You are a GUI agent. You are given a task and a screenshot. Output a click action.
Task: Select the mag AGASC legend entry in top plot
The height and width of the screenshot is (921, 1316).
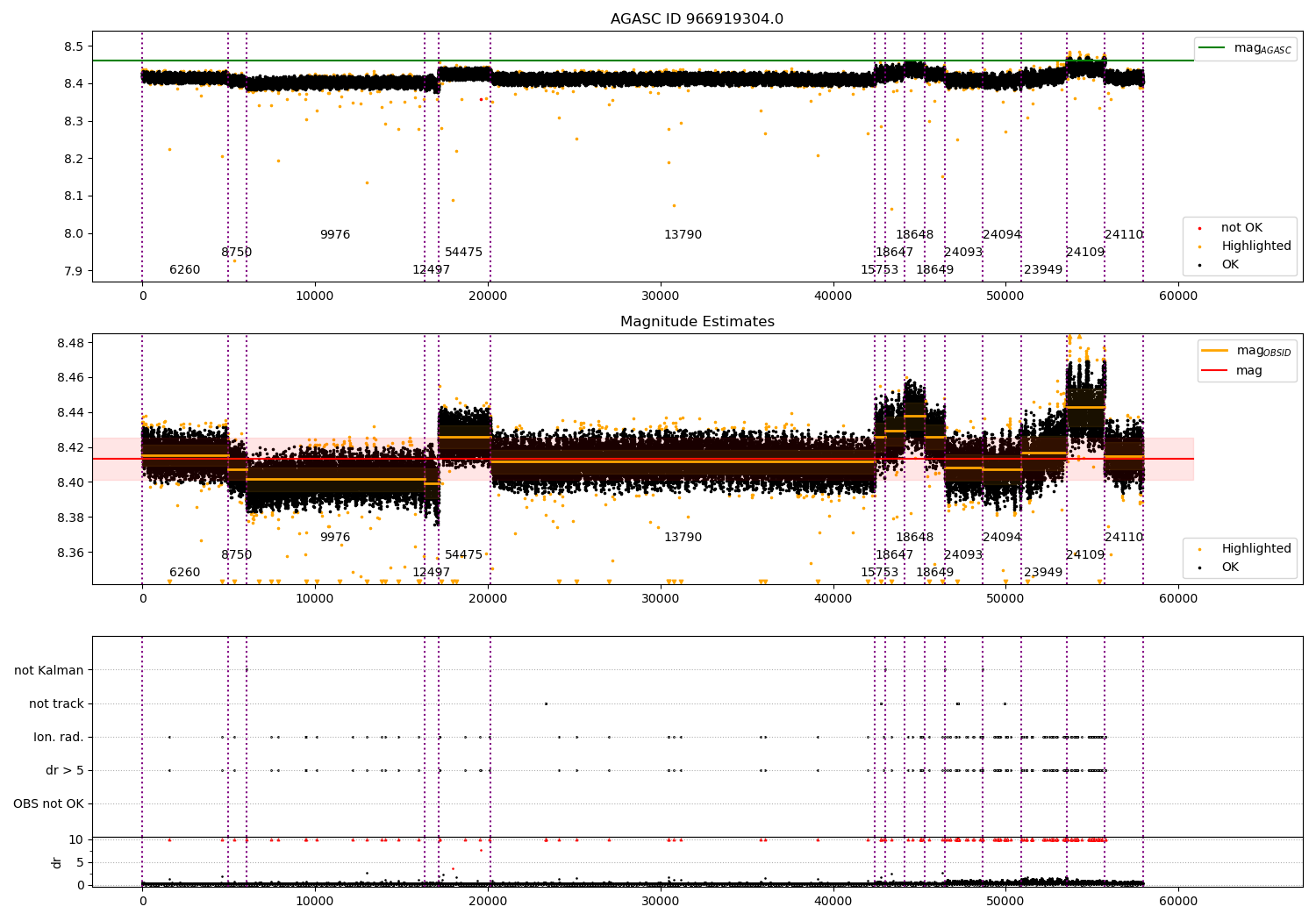click(x=1245, y=48)
